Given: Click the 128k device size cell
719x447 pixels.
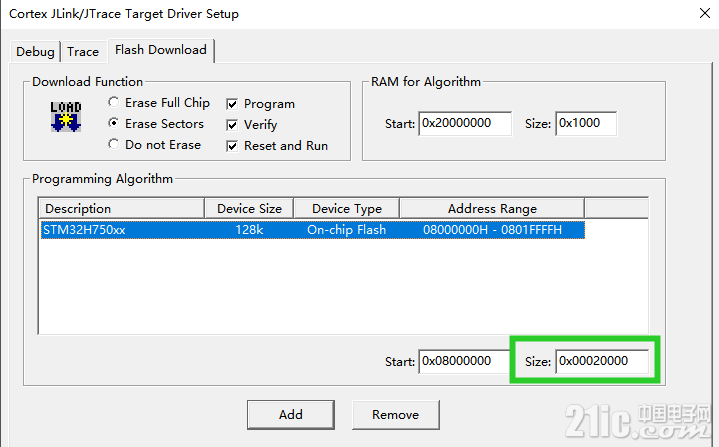Looking at the screenshot, I should click(x=249, y=230).
